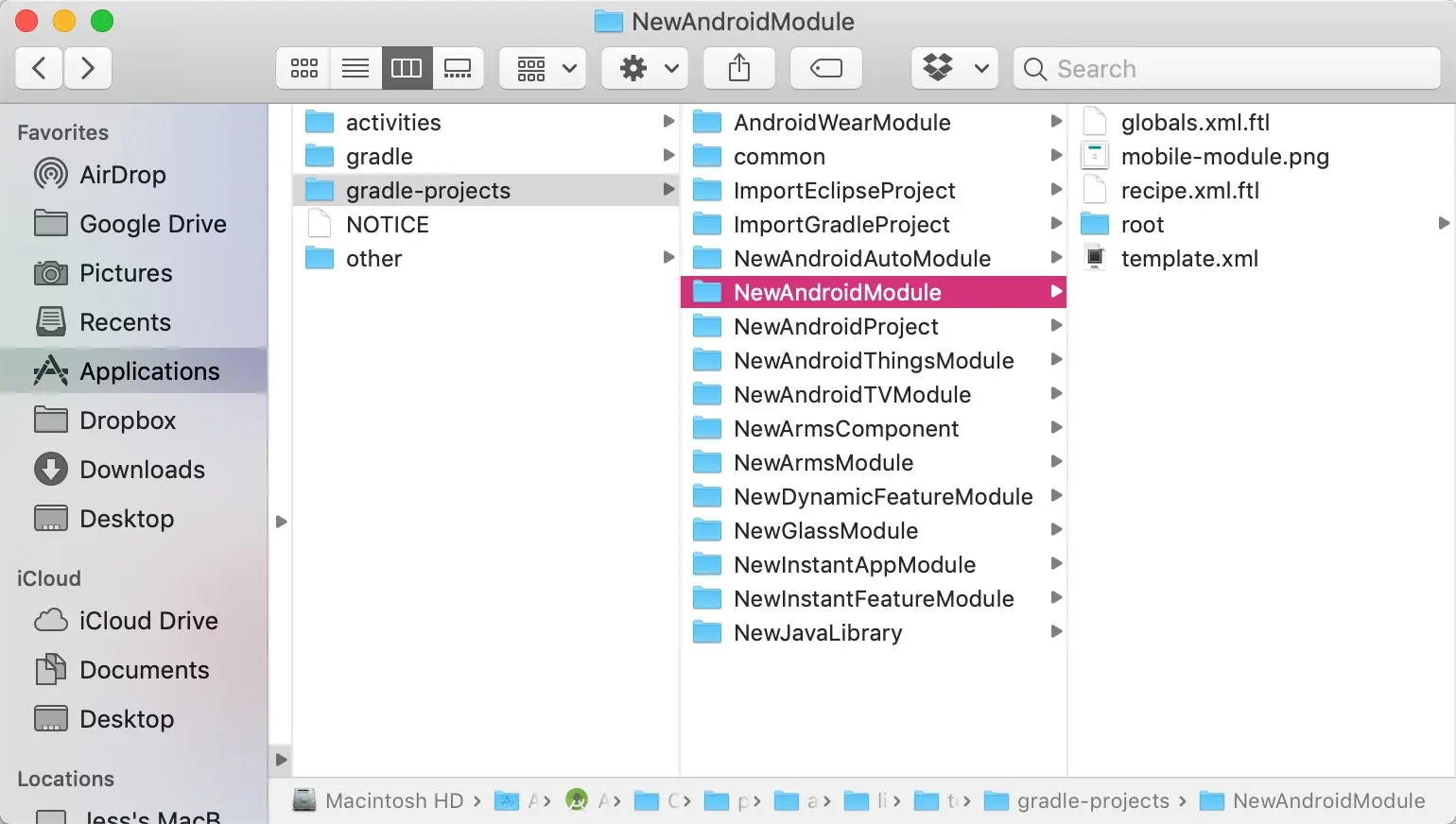Click the Android Studio icon in path bar
The image size is (1456, 824).
tap(577, 800)
